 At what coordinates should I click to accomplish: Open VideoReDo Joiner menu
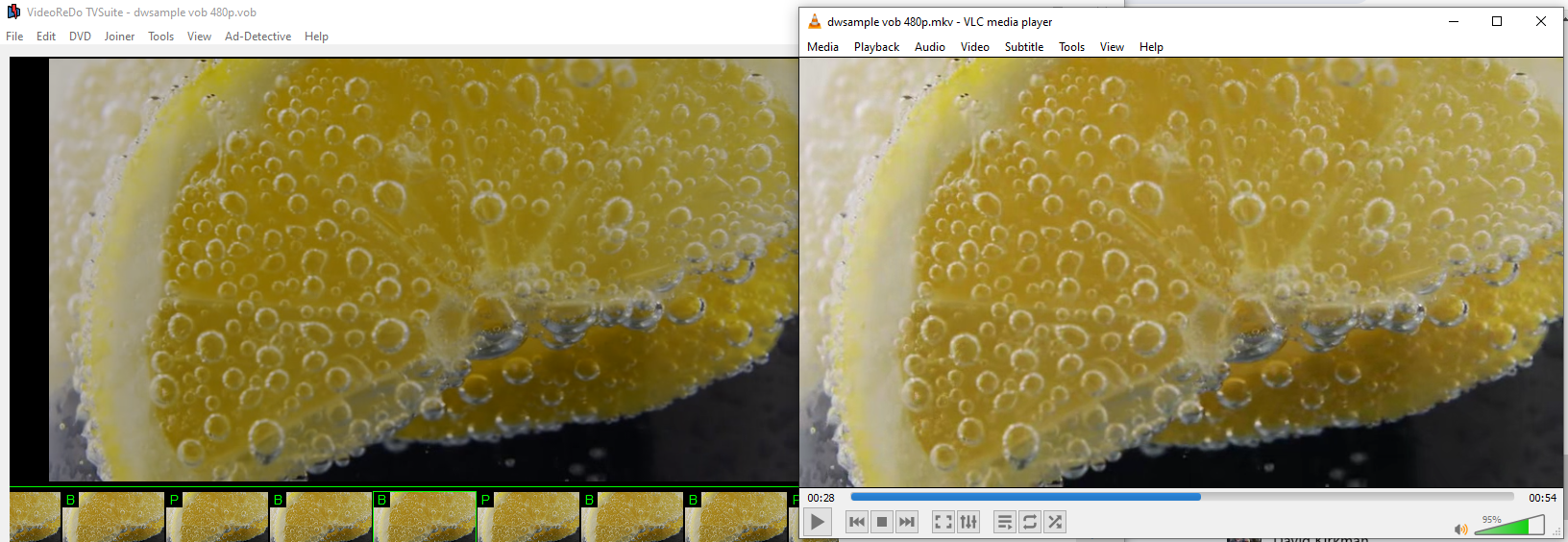(x=119, y=37)
